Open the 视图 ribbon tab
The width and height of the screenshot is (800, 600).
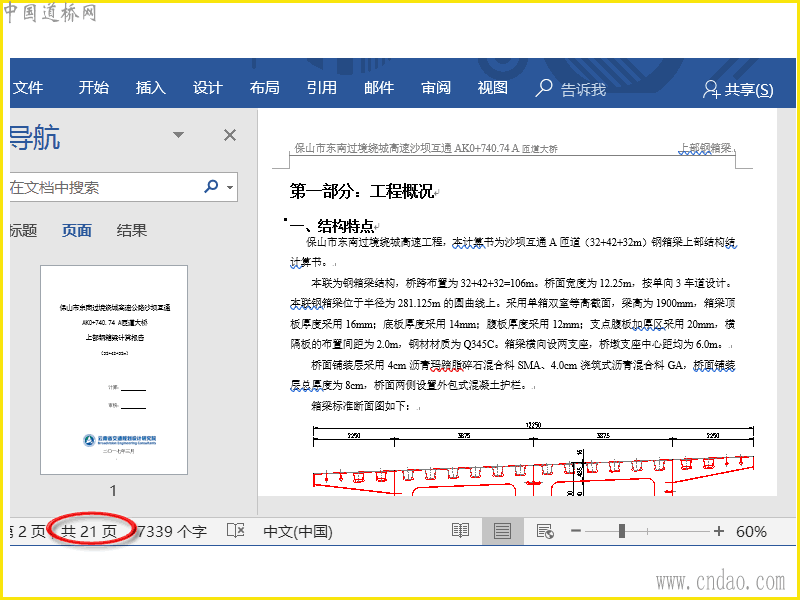(492, 88)
